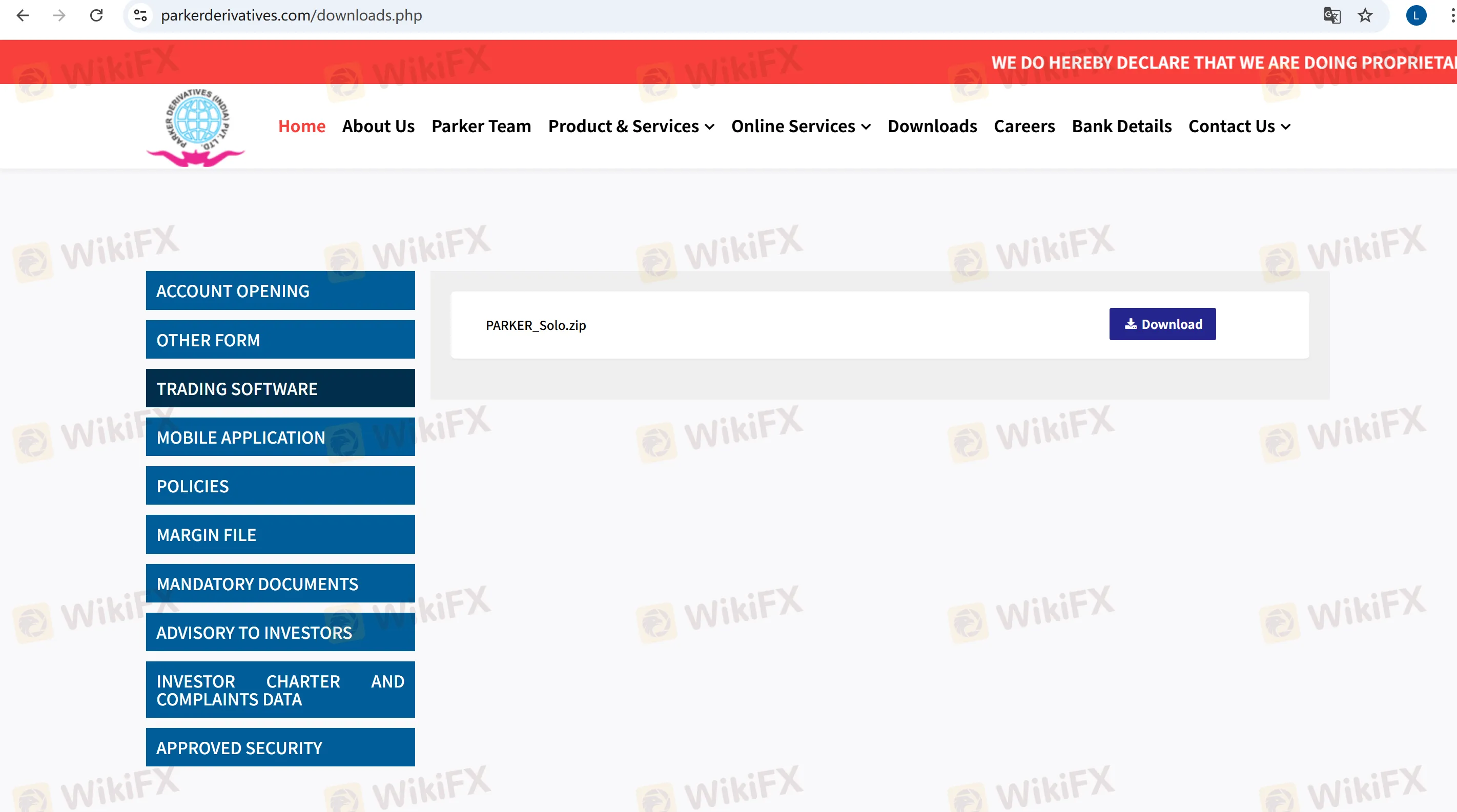
Task: Bookmark the page with the star icon
Action: [x=1365, y=15]
